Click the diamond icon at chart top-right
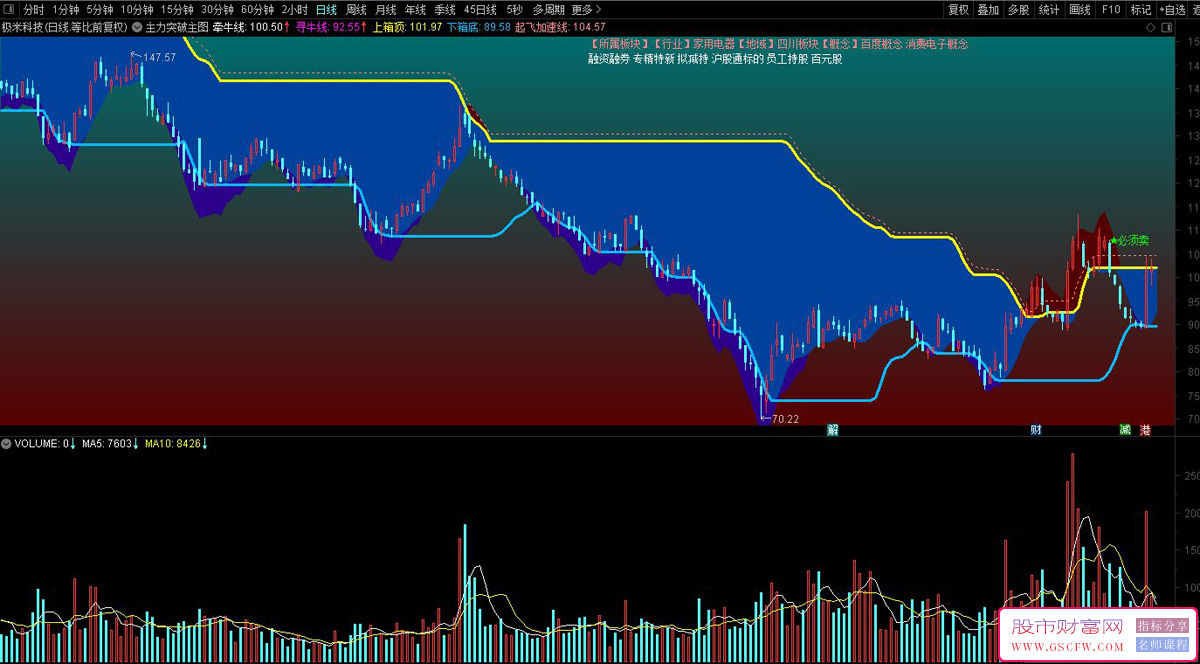The image size is (1200, 664). [1151, 28]
